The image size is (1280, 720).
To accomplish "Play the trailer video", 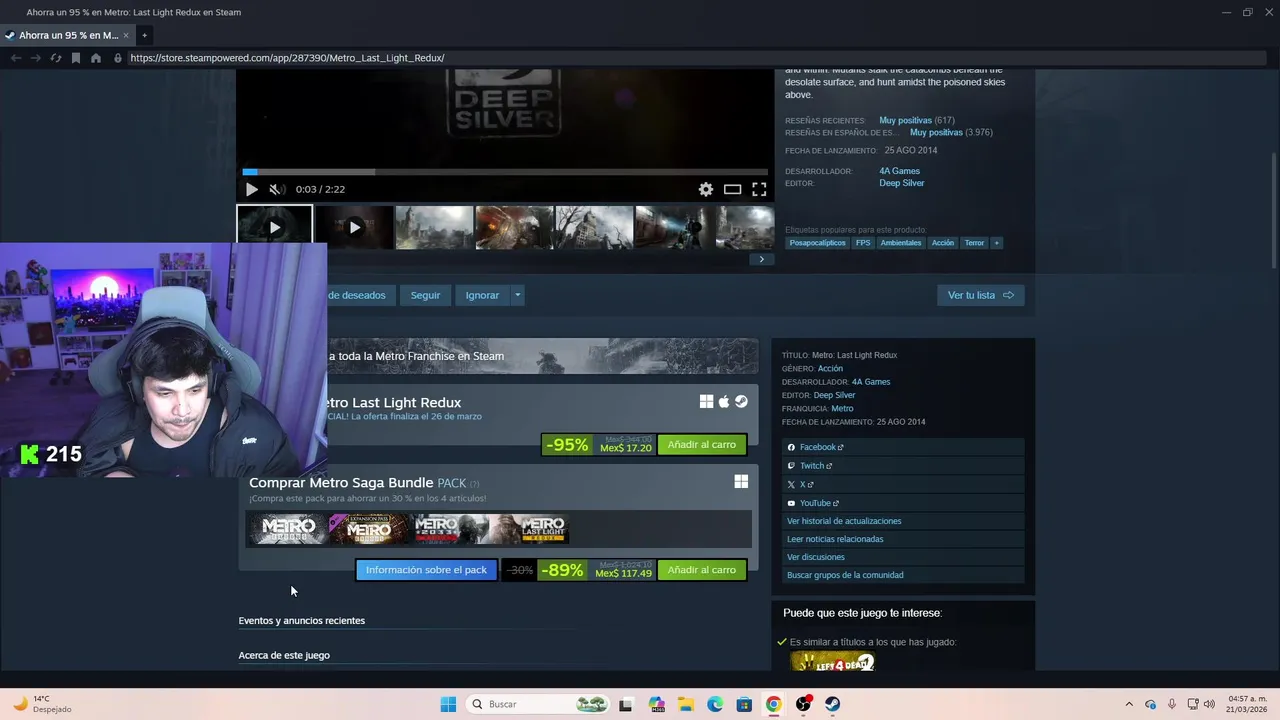I will coord(251,189).
